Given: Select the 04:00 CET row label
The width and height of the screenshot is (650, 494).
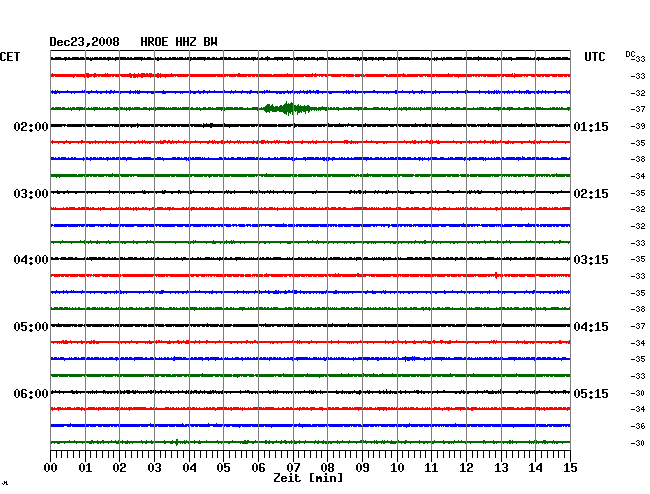Looking at the screenshot, I should tap(31, 260).
